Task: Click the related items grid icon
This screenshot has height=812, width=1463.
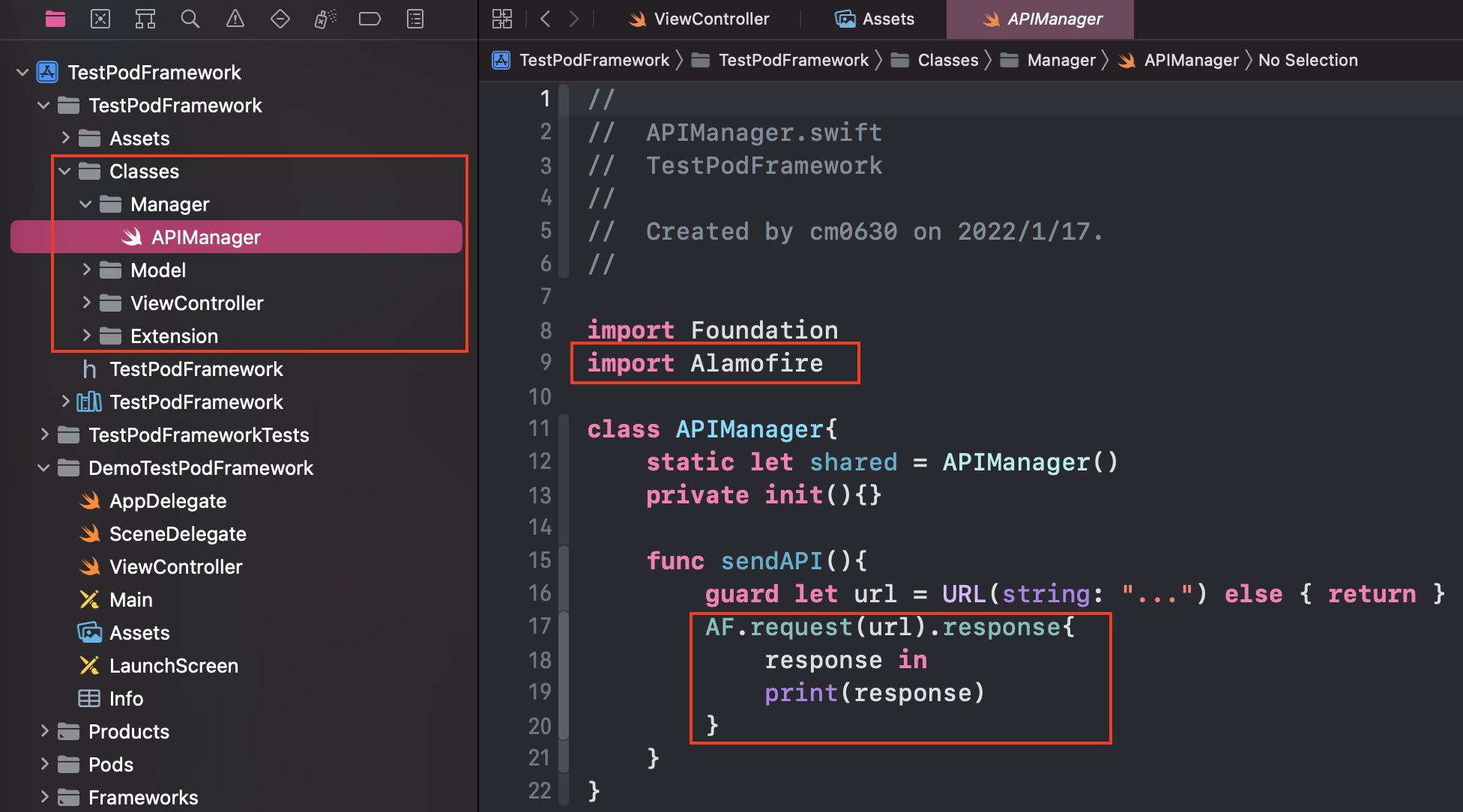Action: [x=502, y=19]
